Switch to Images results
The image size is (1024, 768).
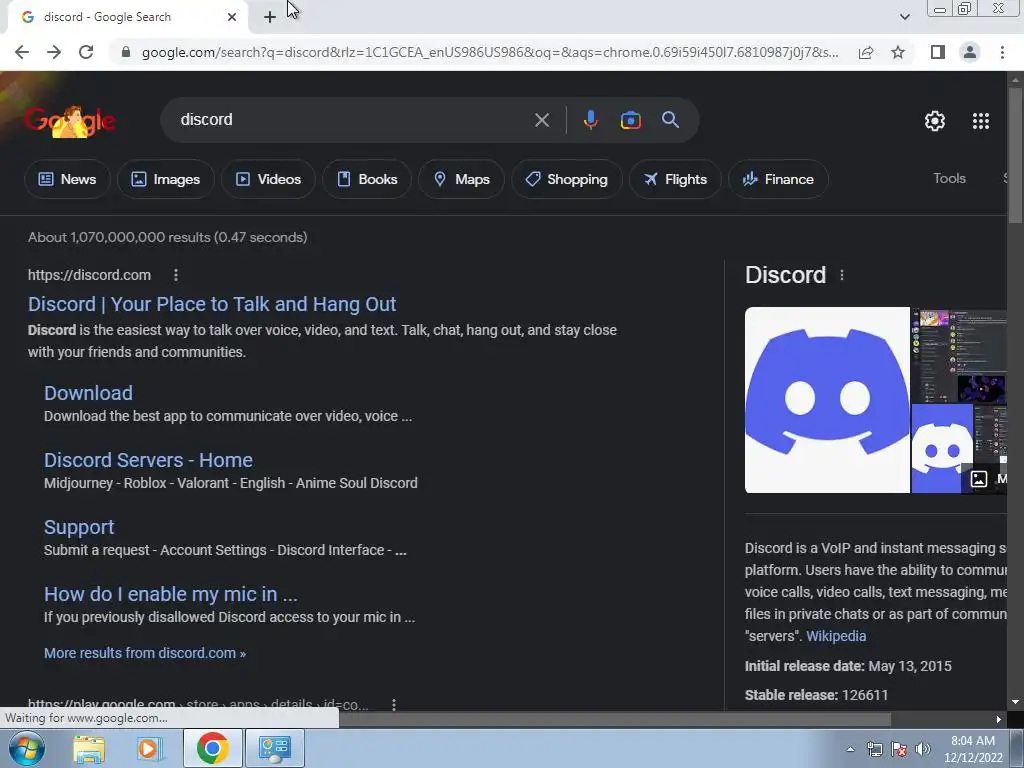[x=166, y=179]
